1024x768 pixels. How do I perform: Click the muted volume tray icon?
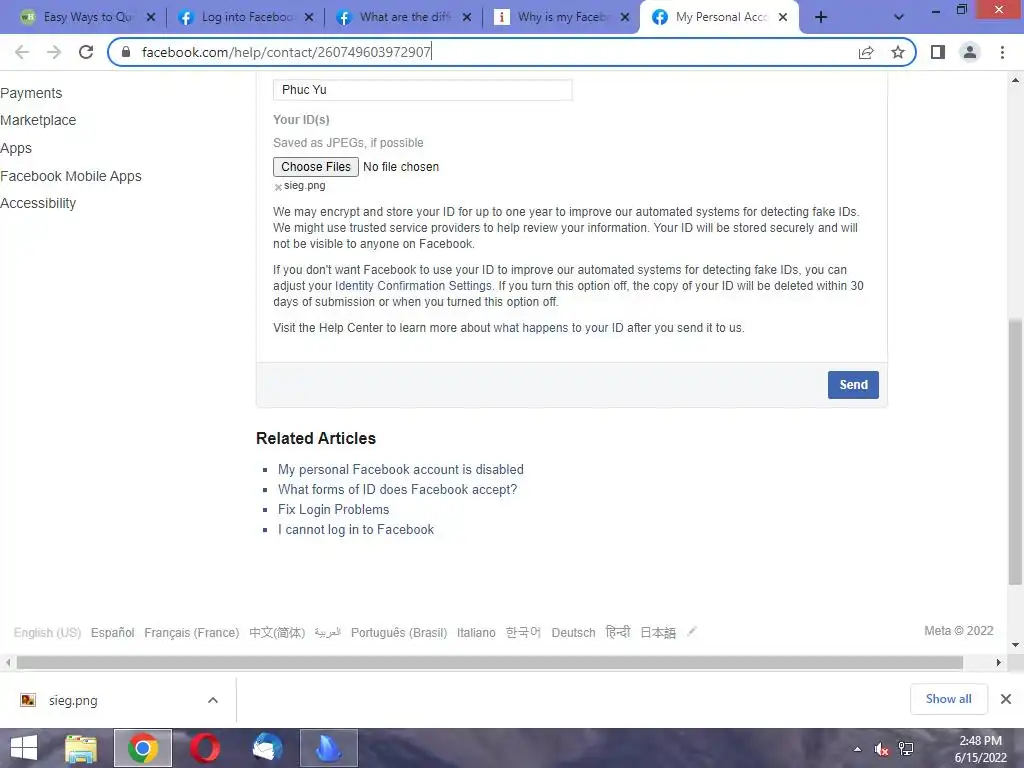(x=881, y=749)
